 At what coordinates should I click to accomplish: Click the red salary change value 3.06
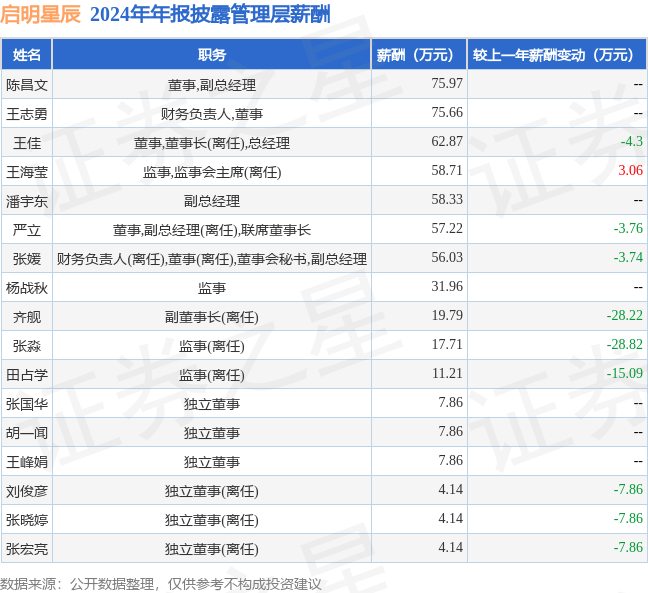(630, 170)
